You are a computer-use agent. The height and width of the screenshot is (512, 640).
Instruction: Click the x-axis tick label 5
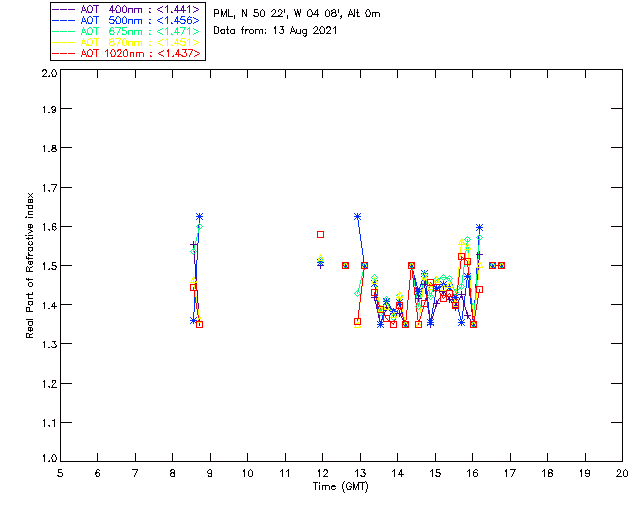[60, 473]
